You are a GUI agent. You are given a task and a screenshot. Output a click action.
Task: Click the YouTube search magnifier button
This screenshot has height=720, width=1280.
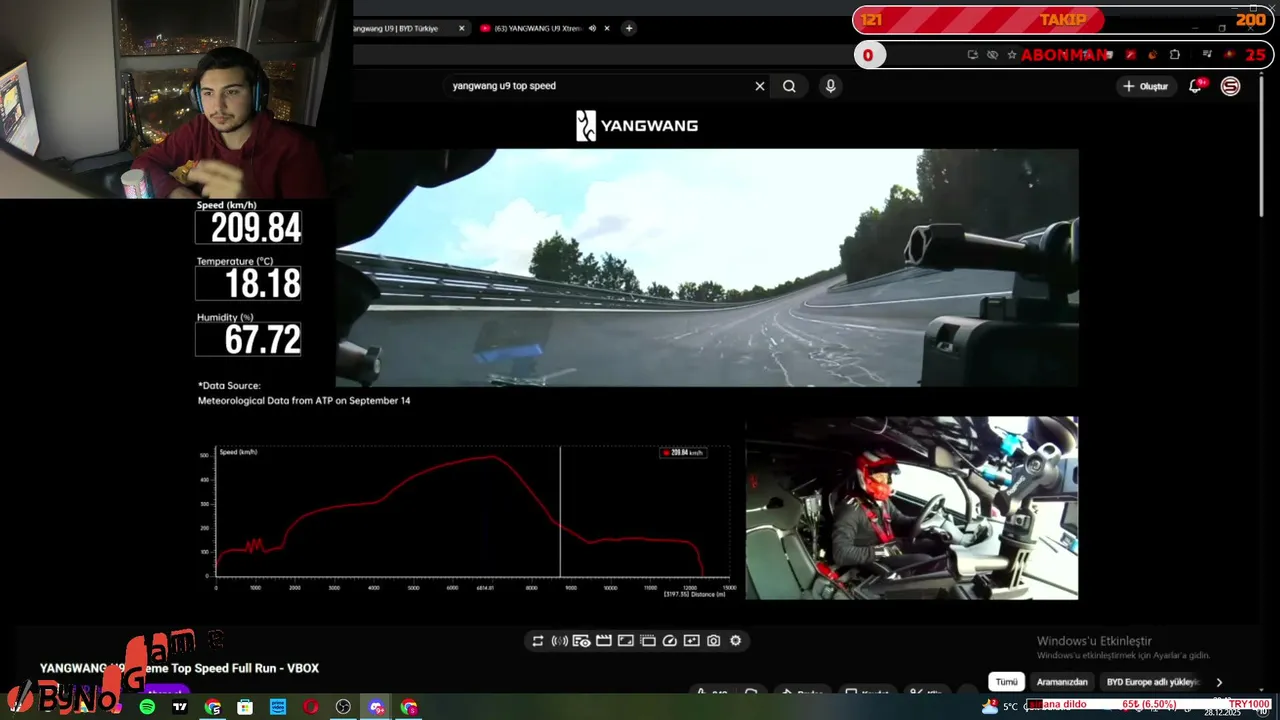tap(789, 86)
